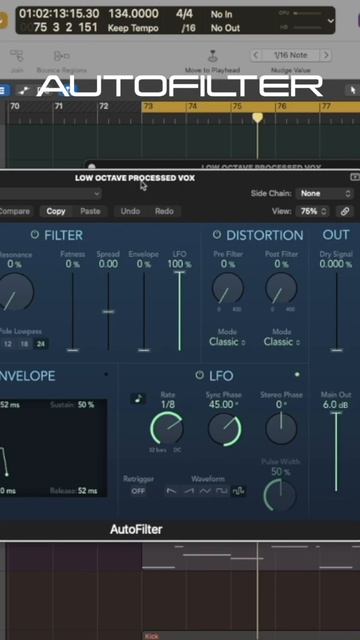The height and width of the screenshot is (640, 360).
Task: Click the Sustain 50 % value
Action: pyautogui.click(x=86, y=404)
